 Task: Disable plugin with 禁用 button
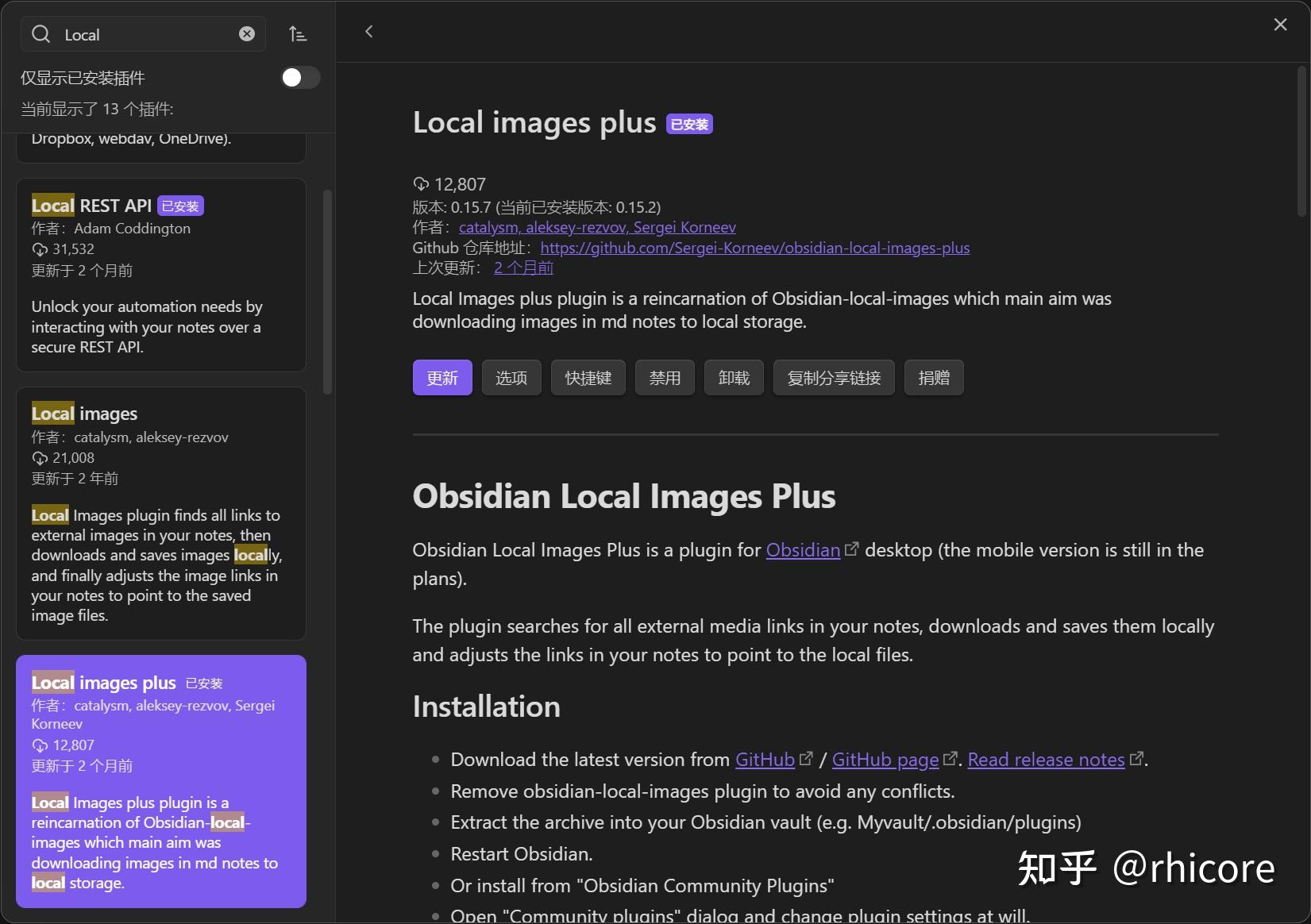665,378
